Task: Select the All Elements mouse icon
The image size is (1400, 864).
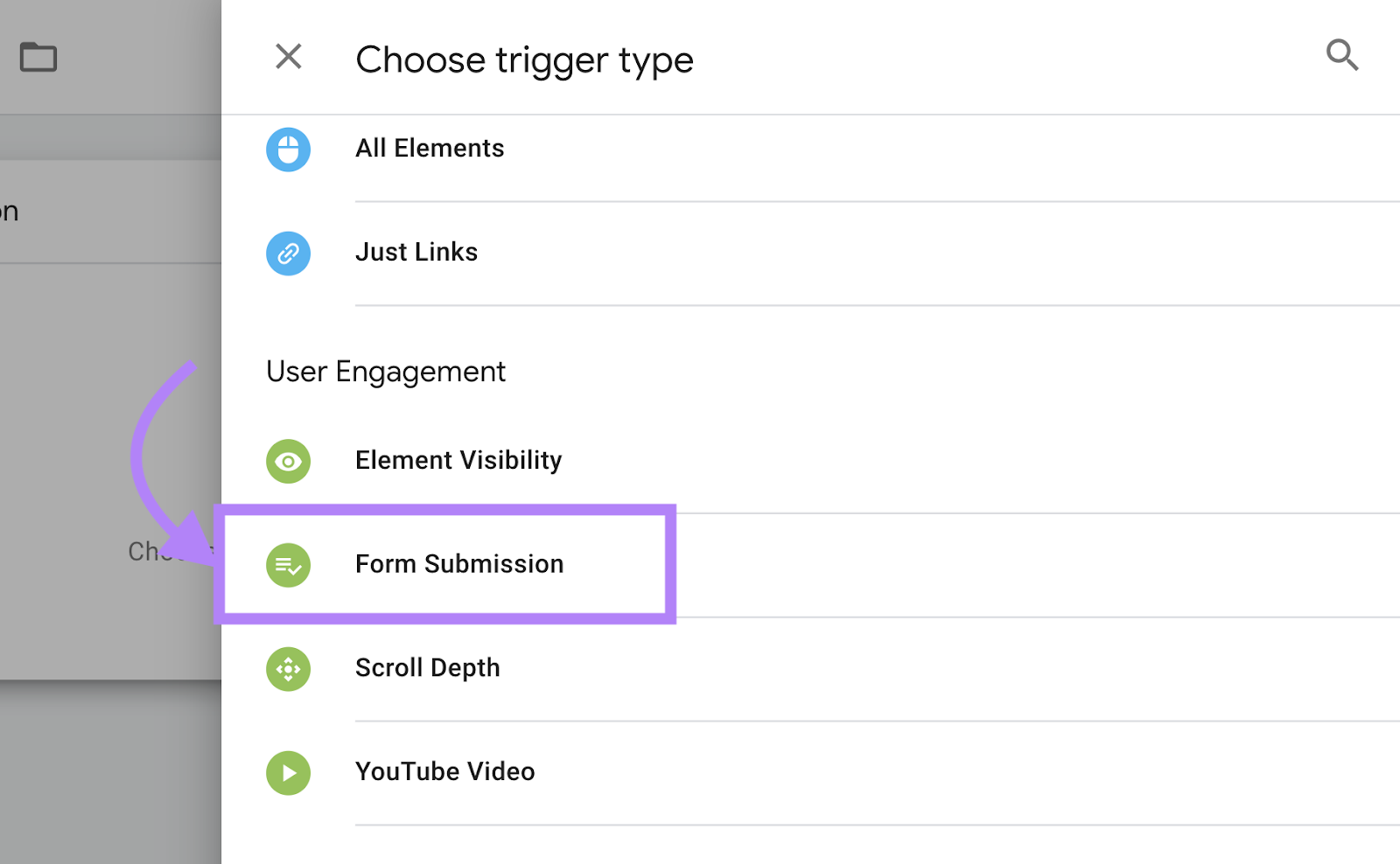Action: [288, 150]
